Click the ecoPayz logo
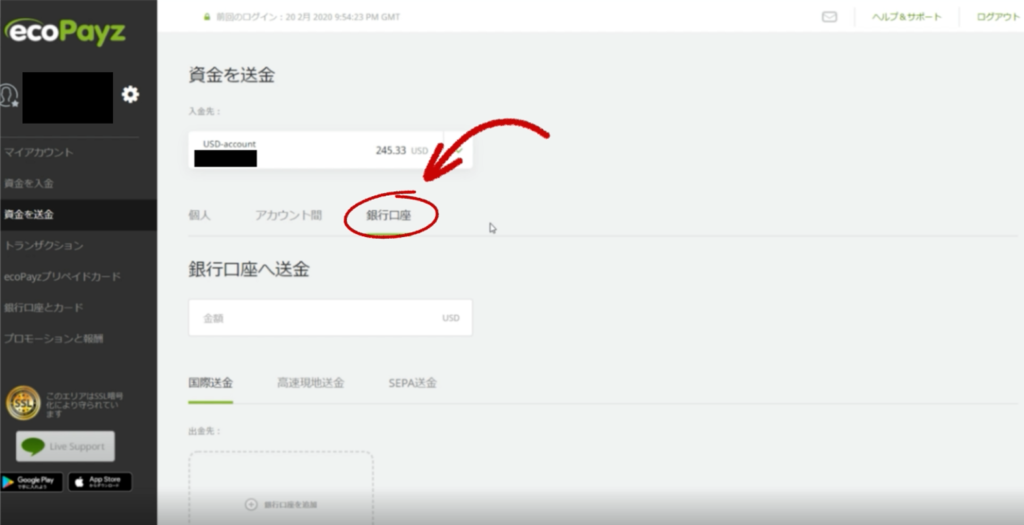Image resolution: width=1024 pixels, height=525 pixels. tap(66, 31)
